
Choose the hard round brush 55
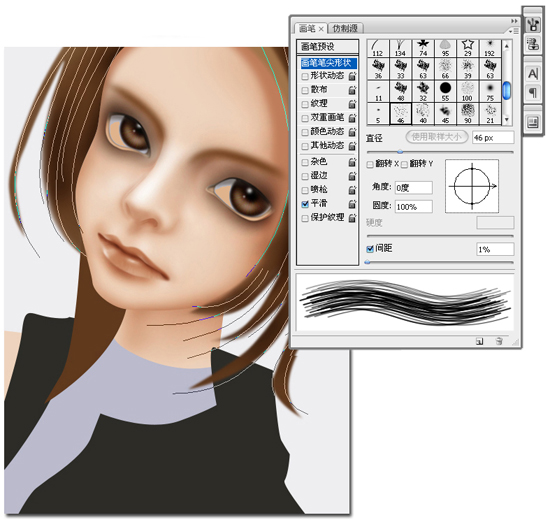pyautogui.click(x=445, y=91)
